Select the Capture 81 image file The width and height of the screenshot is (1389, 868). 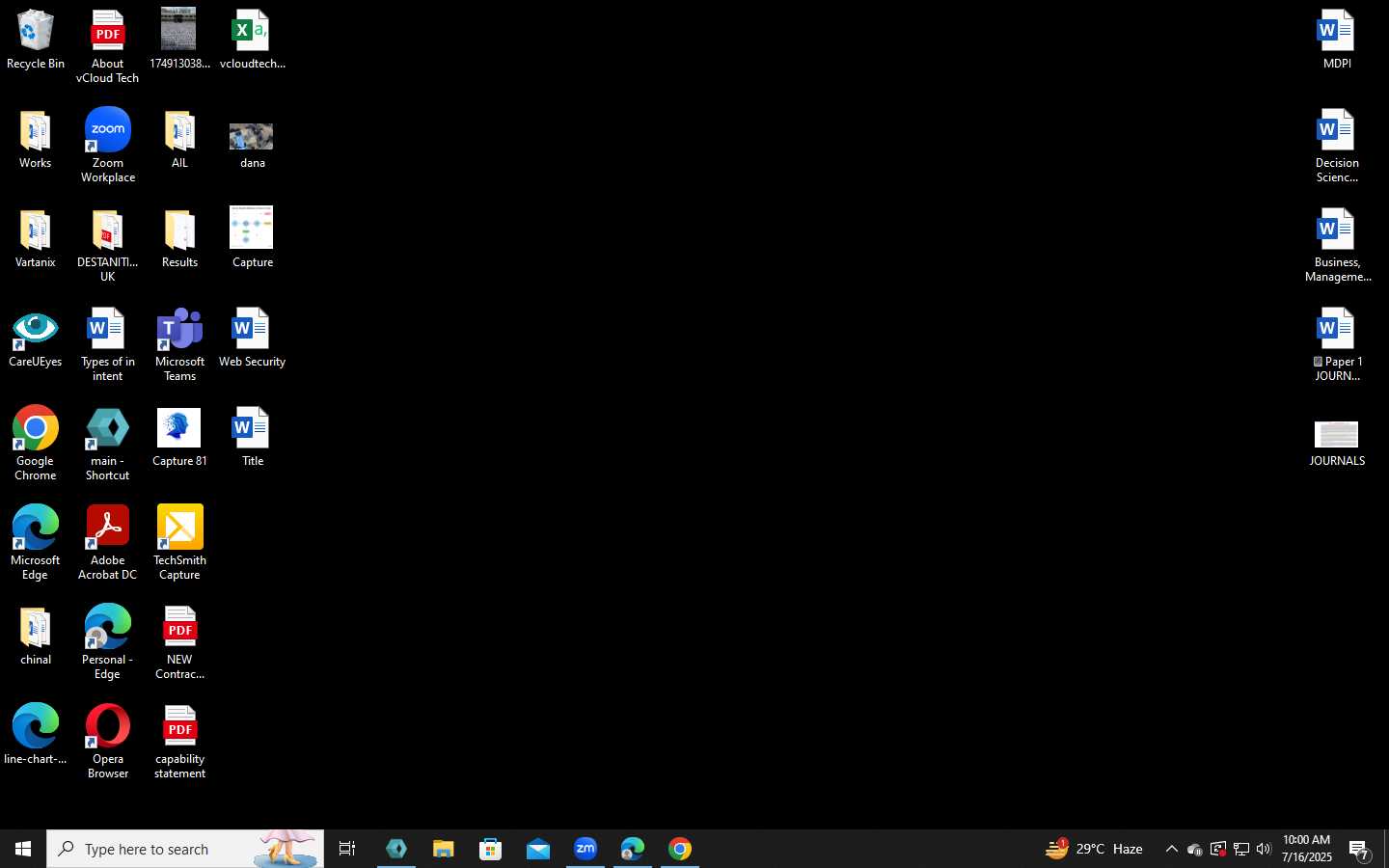click(179, 439)
